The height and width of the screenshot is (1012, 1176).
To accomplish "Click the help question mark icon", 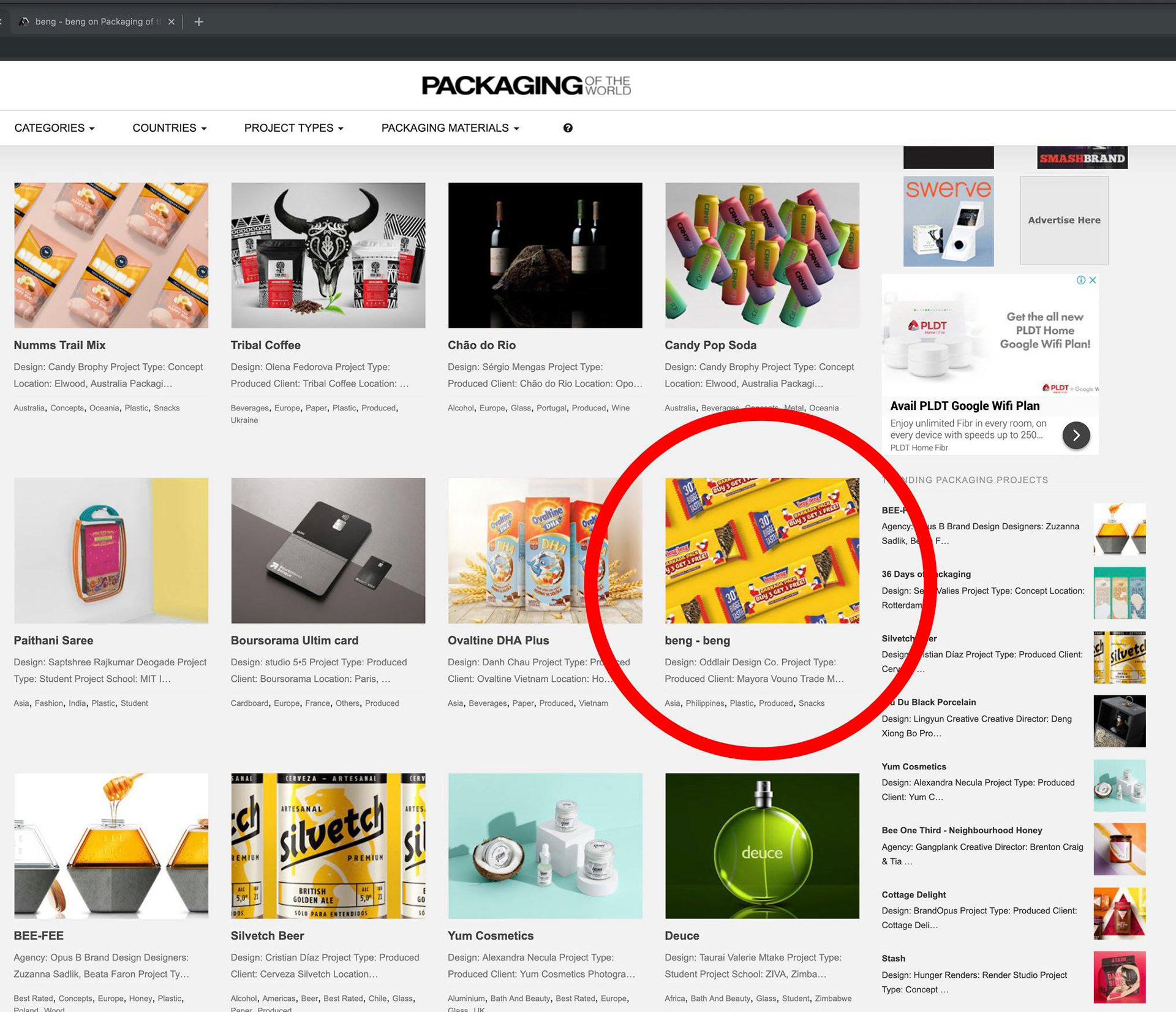I will click(x=568, y=128).
